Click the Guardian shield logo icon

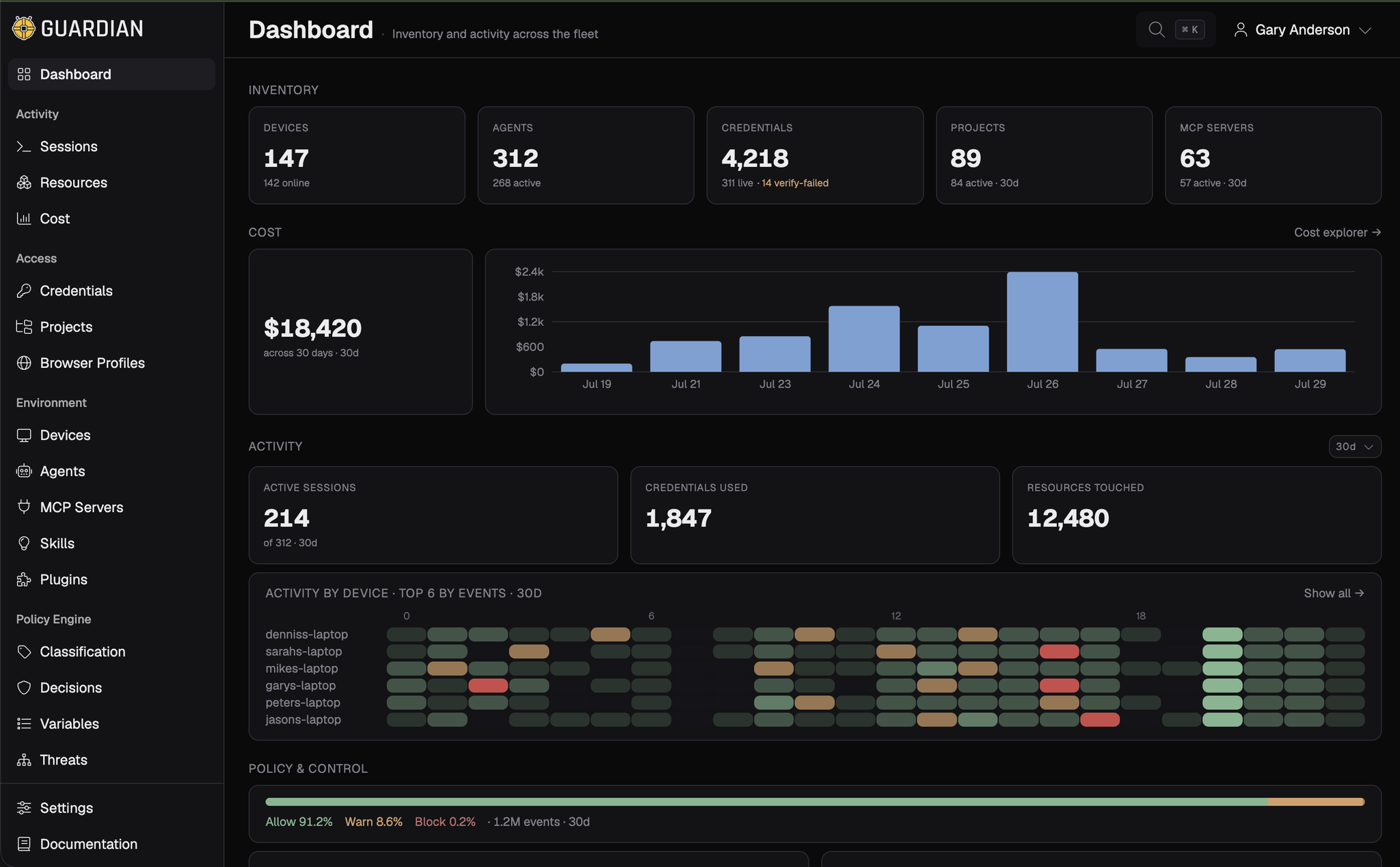pyautogui.click(x=24, y=28)
